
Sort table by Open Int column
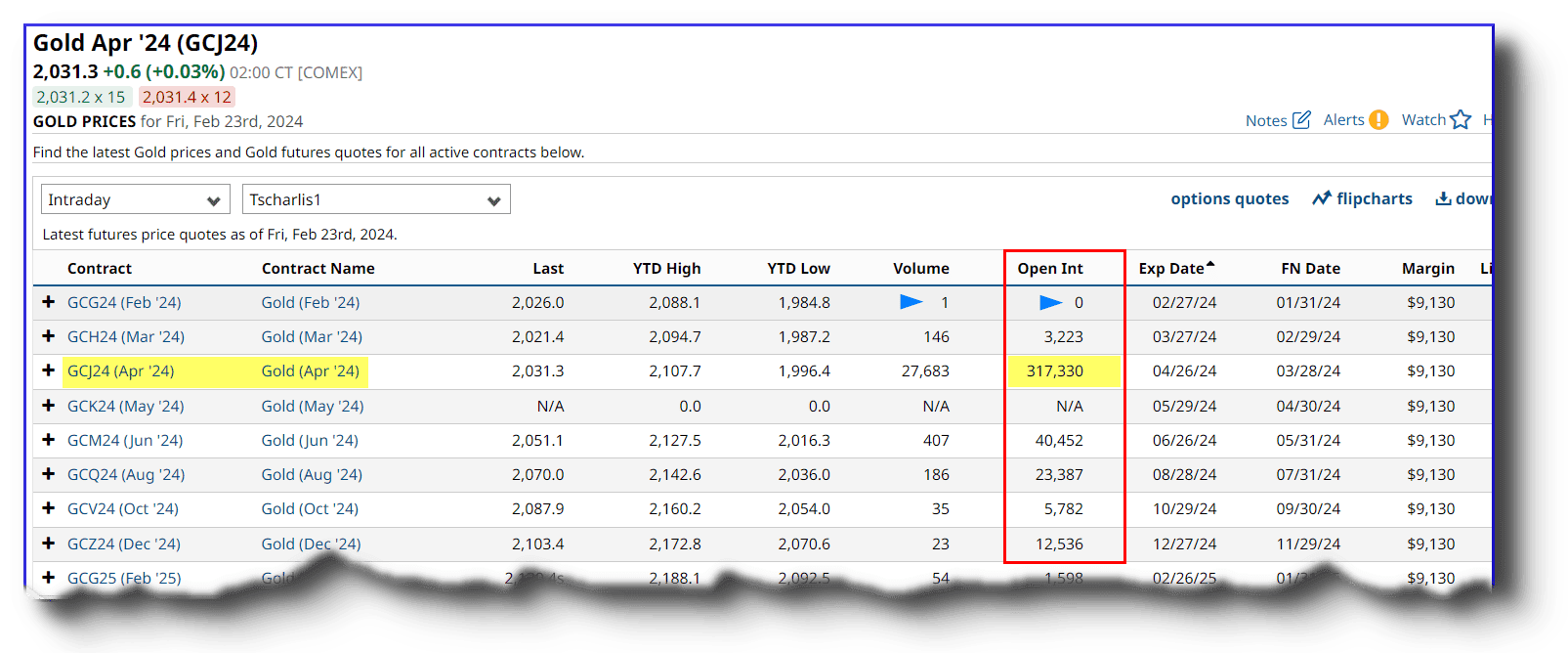pyautogui.click(x=1050, y=269)
